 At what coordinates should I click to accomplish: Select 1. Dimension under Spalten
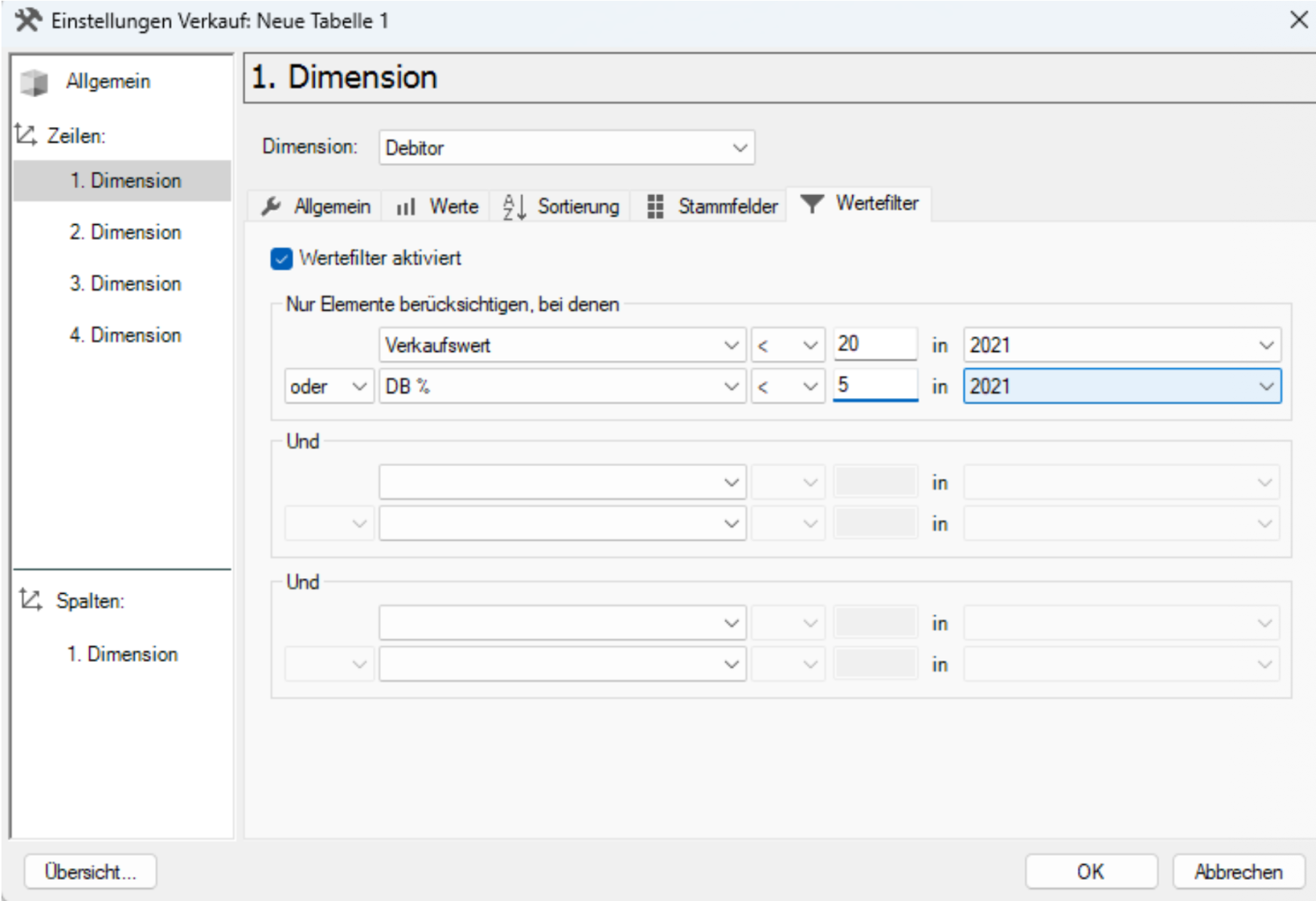click(123, 654)
